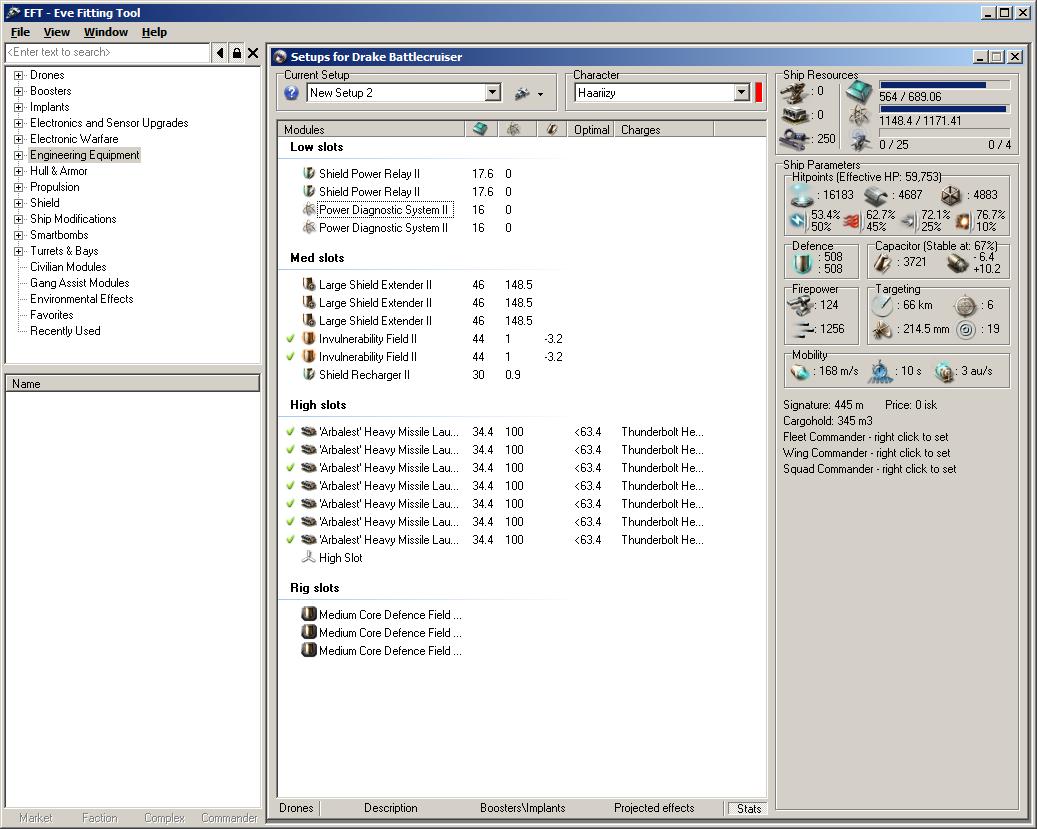Click the calibration icon showing 250

coord(796,139)
